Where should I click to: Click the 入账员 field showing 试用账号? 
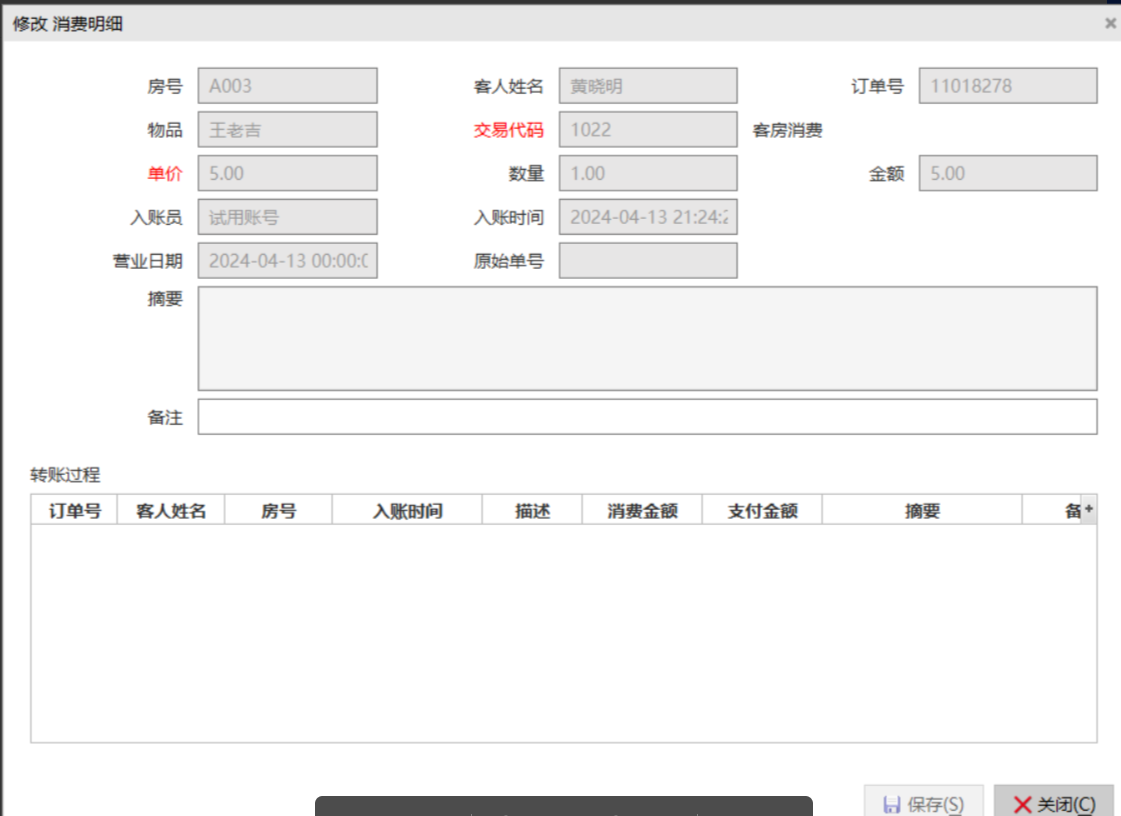tap(288, 217)
